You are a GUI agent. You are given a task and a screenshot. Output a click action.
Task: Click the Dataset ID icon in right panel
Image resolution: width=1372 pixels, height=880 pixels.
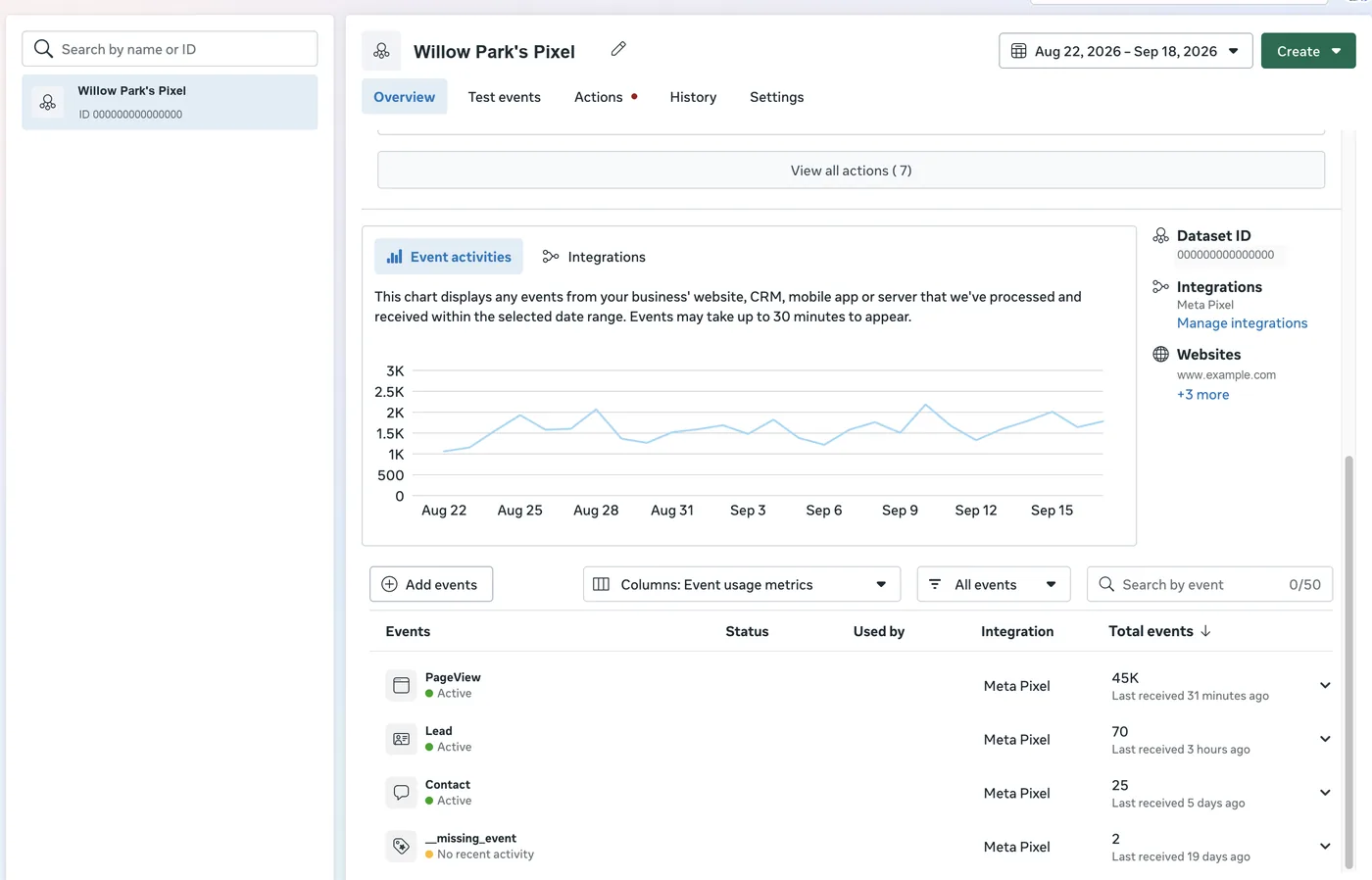pyautogui.click(x=1161, y=235)
